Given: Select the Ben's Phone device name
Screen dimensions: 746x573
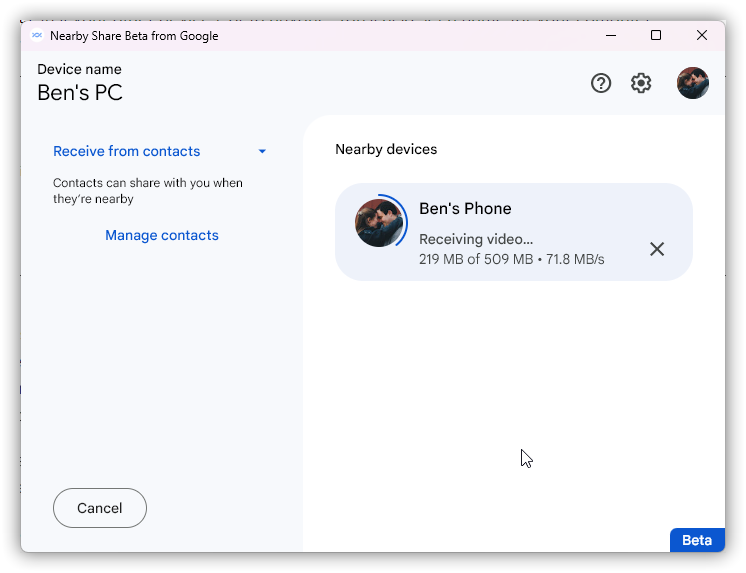Looking at the screenshot, I should click(465, 208).
